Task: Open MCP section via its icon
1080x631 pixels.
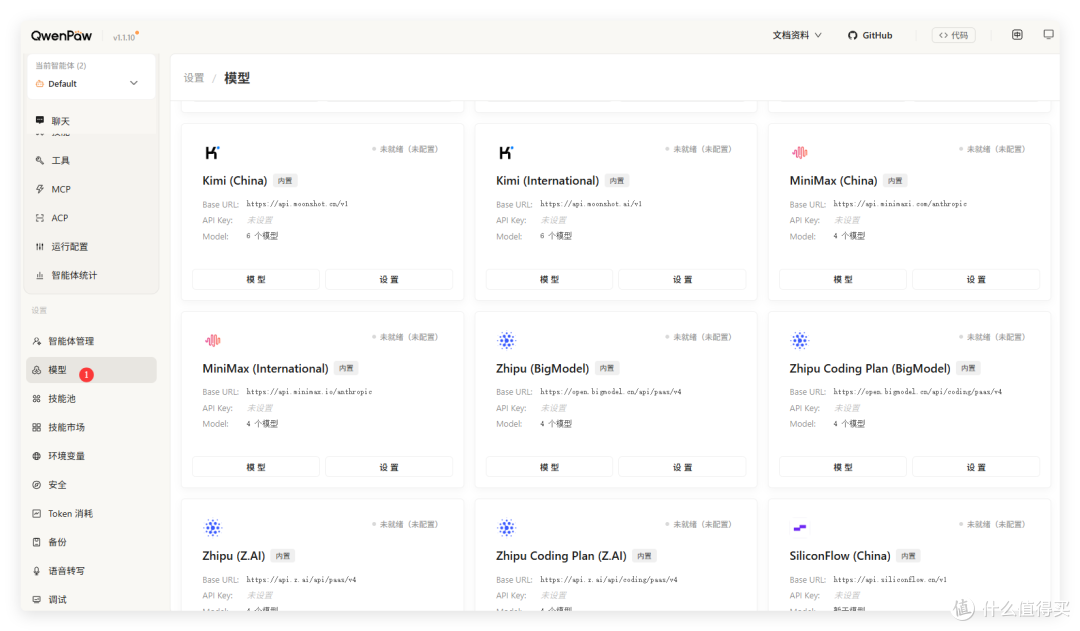Action: pyautogui.click(x=39, y=189)
